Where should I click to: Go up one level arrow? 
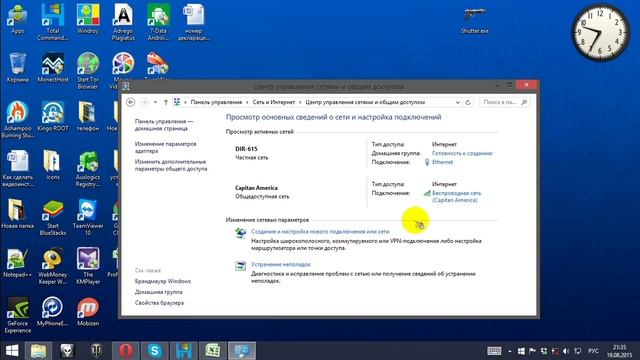coord(166,102)
